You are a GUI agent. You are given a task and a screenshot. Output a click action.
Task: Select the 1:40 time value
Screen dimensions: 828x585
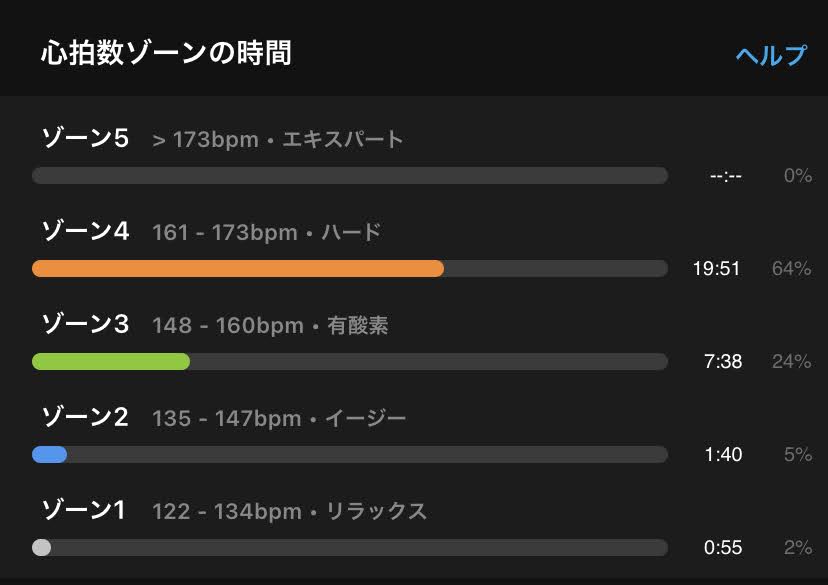[723, 455]
